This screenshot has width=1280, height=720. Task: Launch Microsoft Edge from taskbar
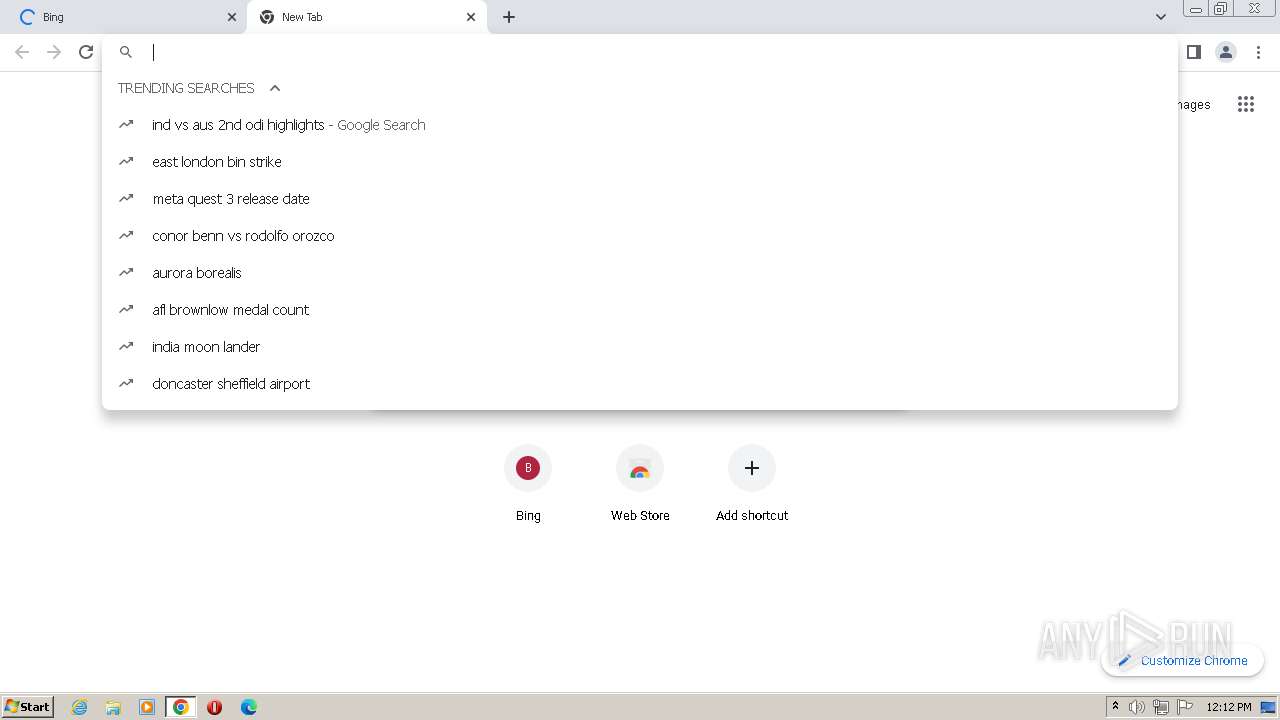coord(249,707)
